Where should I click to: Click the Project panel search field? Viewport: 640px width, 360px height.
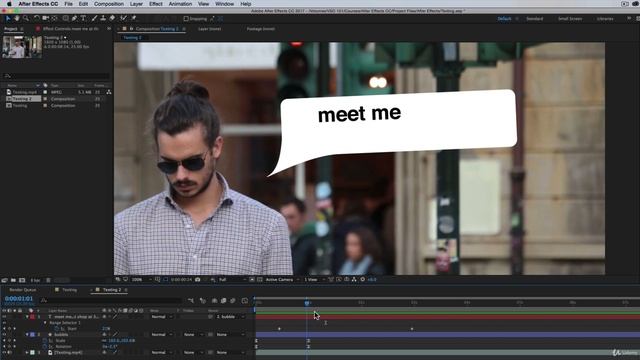[x=56, y=76]
